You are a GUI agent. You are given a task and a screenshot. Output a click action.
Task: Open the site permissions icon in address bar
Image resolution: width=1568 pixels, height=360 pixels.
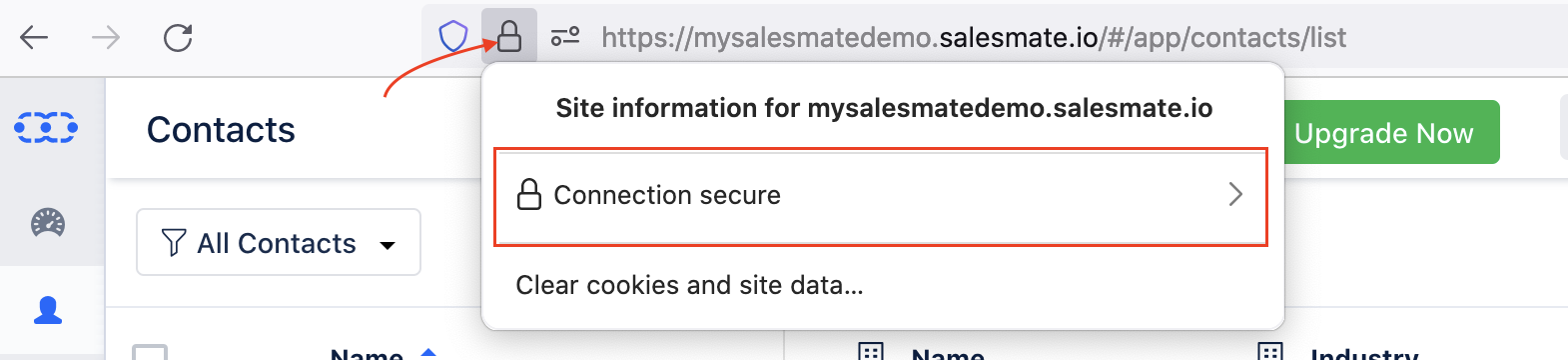(565, 38)
